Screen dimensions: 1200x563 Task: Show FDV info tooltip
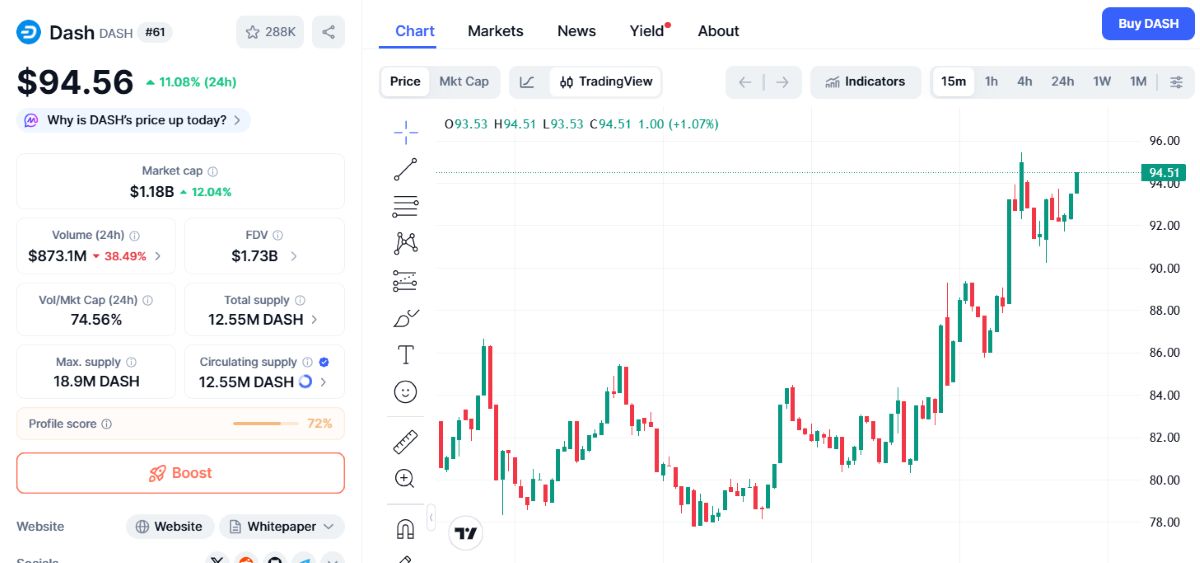(x=278, y=236)
